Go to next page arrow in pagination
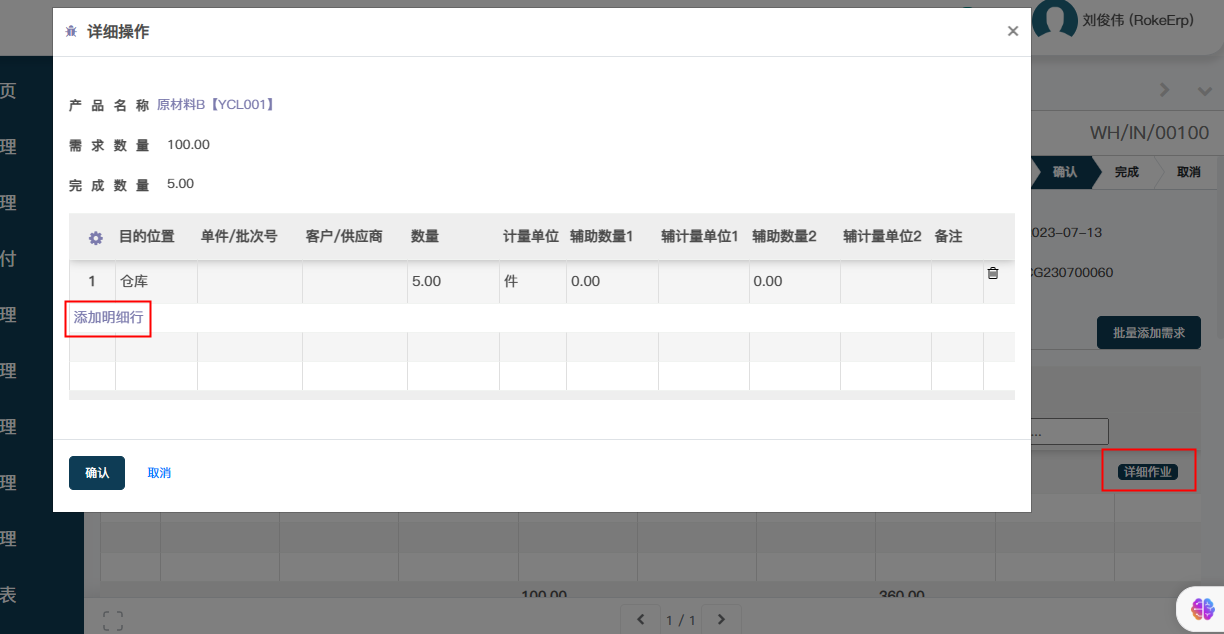The height and width of the screenshot is (634, 1224). (720, 619)
